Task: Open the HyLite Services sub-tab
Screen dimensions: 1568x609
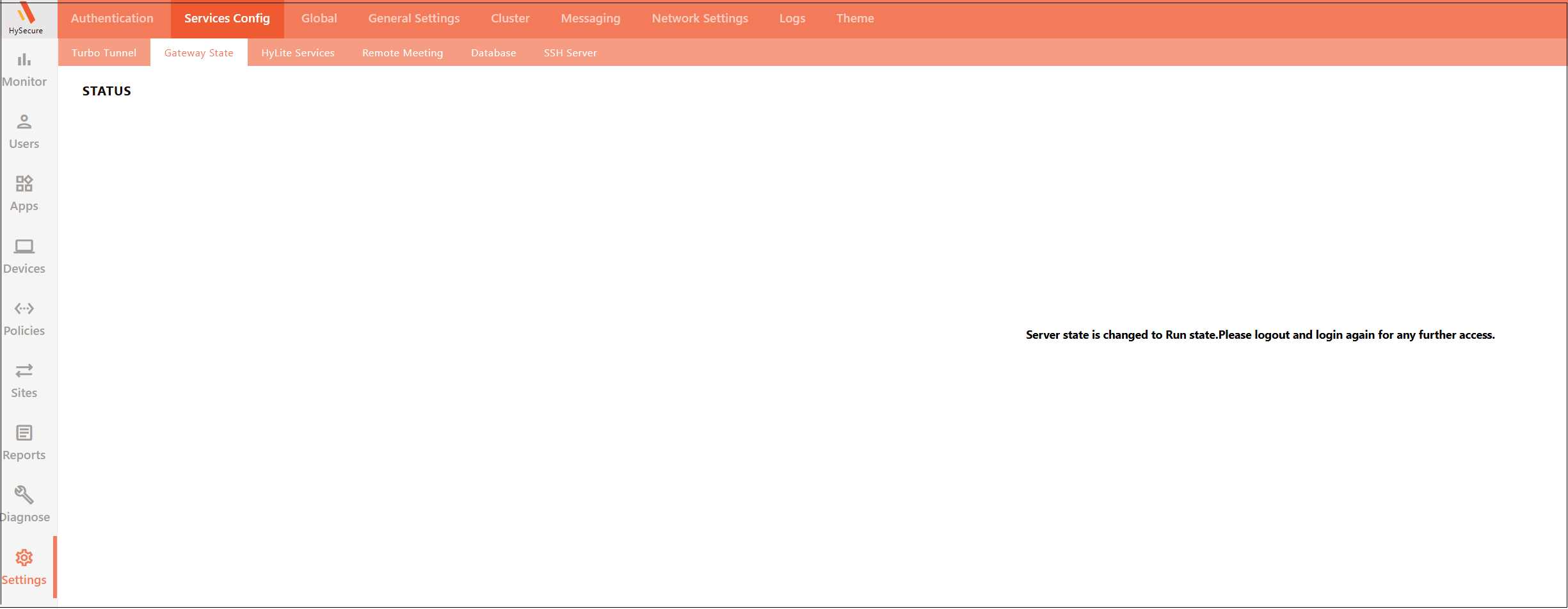Action: click(x=298, y=53)
